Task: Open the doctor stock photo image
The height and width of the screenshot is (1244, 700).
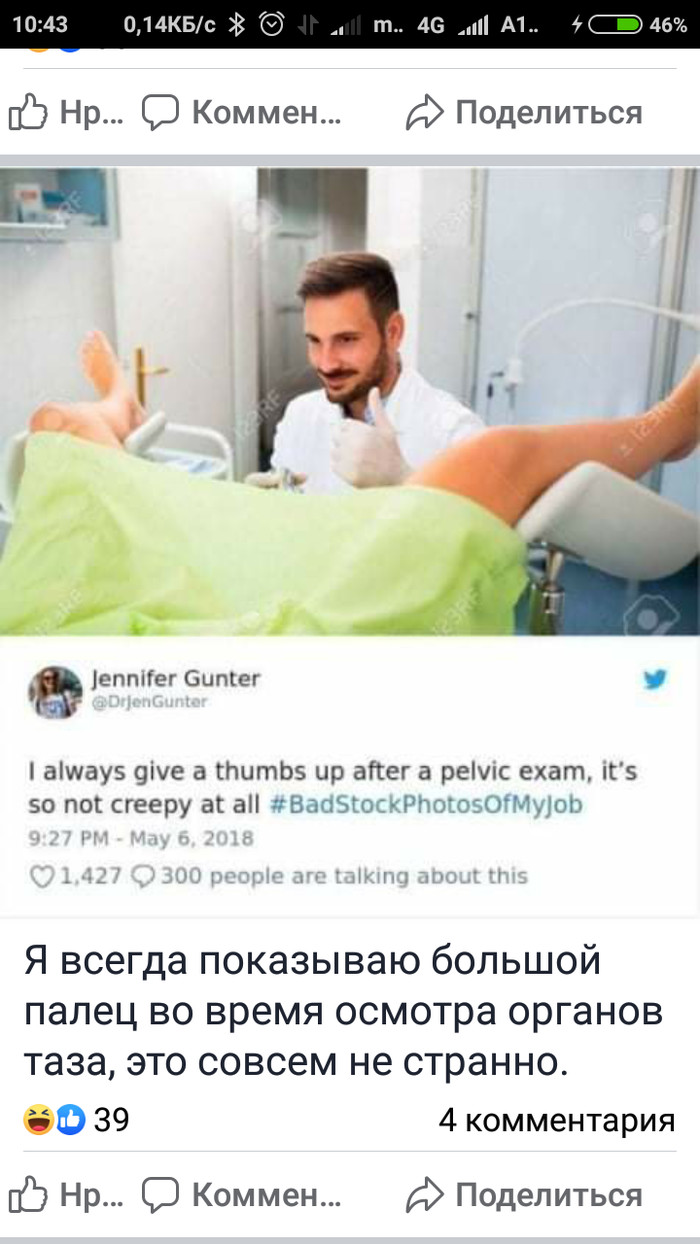Action: point(350,401)
